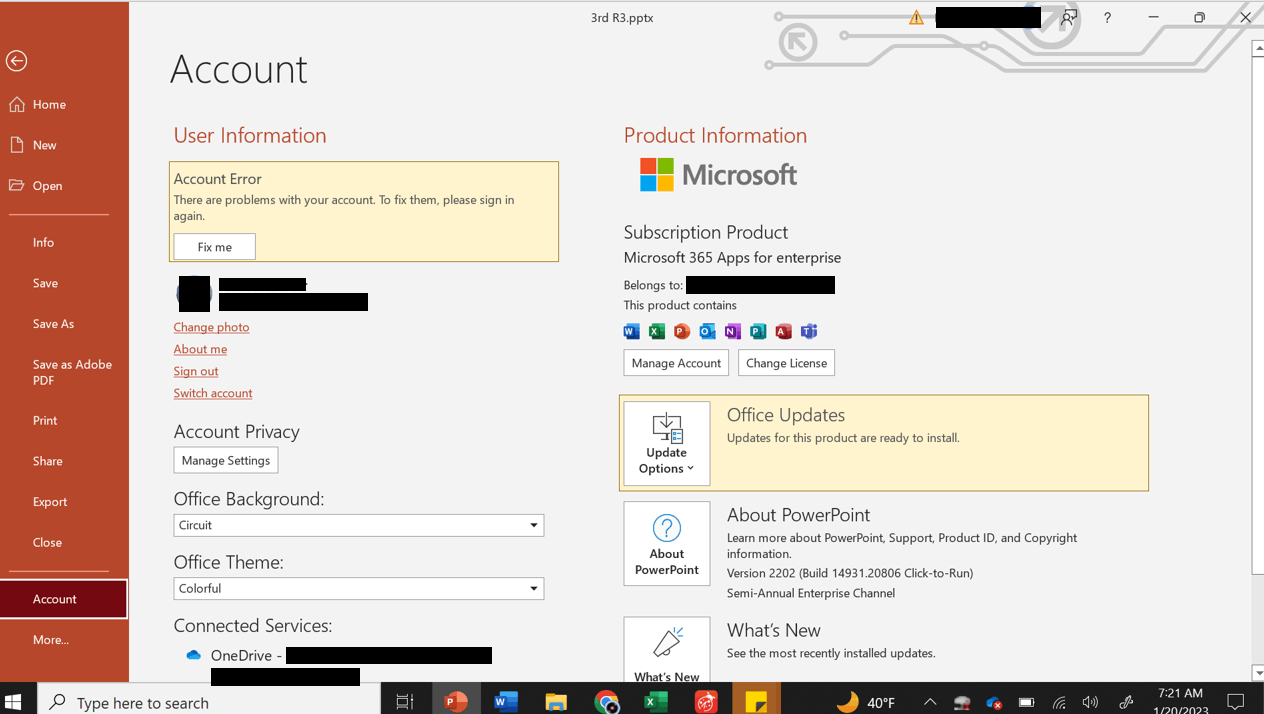Open Chrome from the taskbar
The width and height of the screenshot is (1264, 714).
point(606,701)
